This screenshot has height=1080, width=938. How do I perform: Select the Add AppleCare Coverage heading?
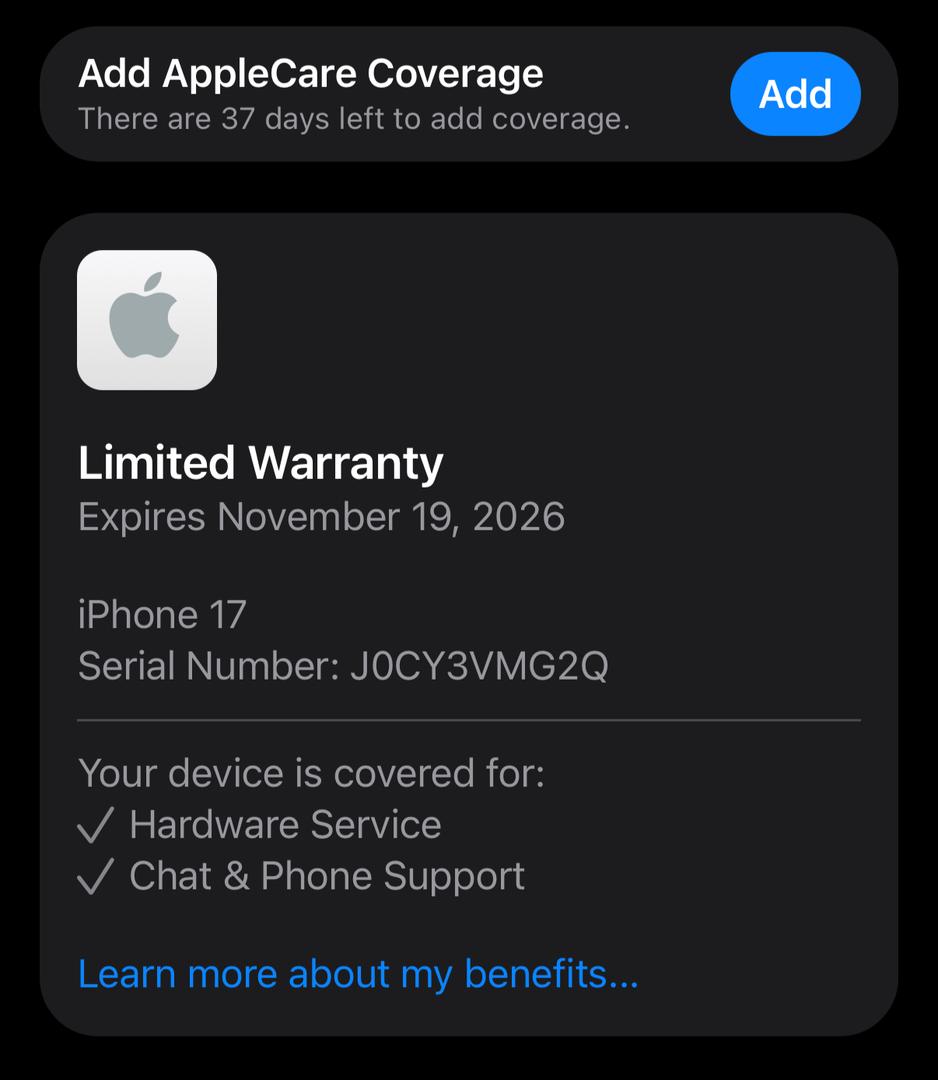311,74
